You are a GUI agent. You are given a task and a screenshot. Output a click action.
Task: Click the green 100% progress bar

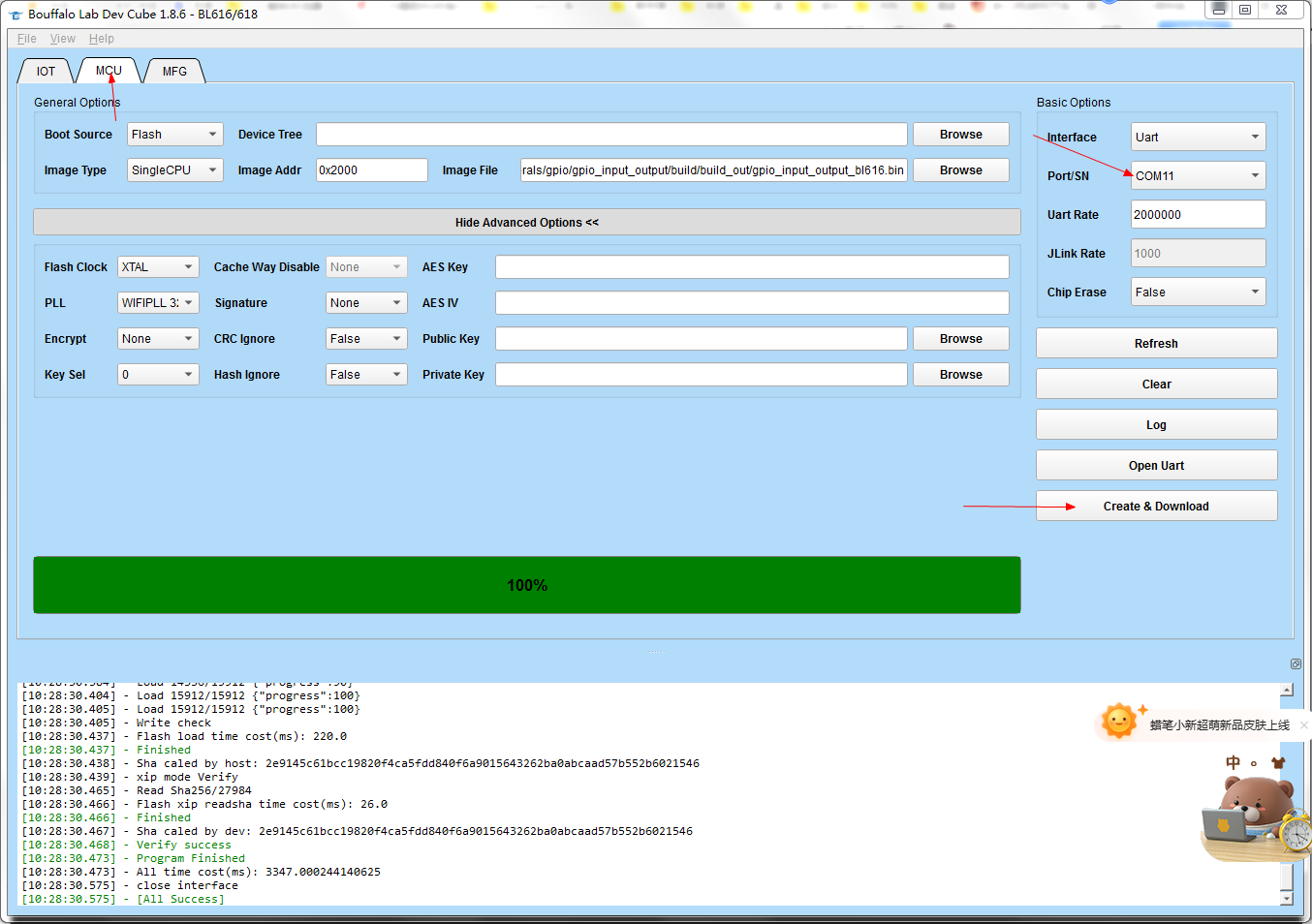(527, 585)
